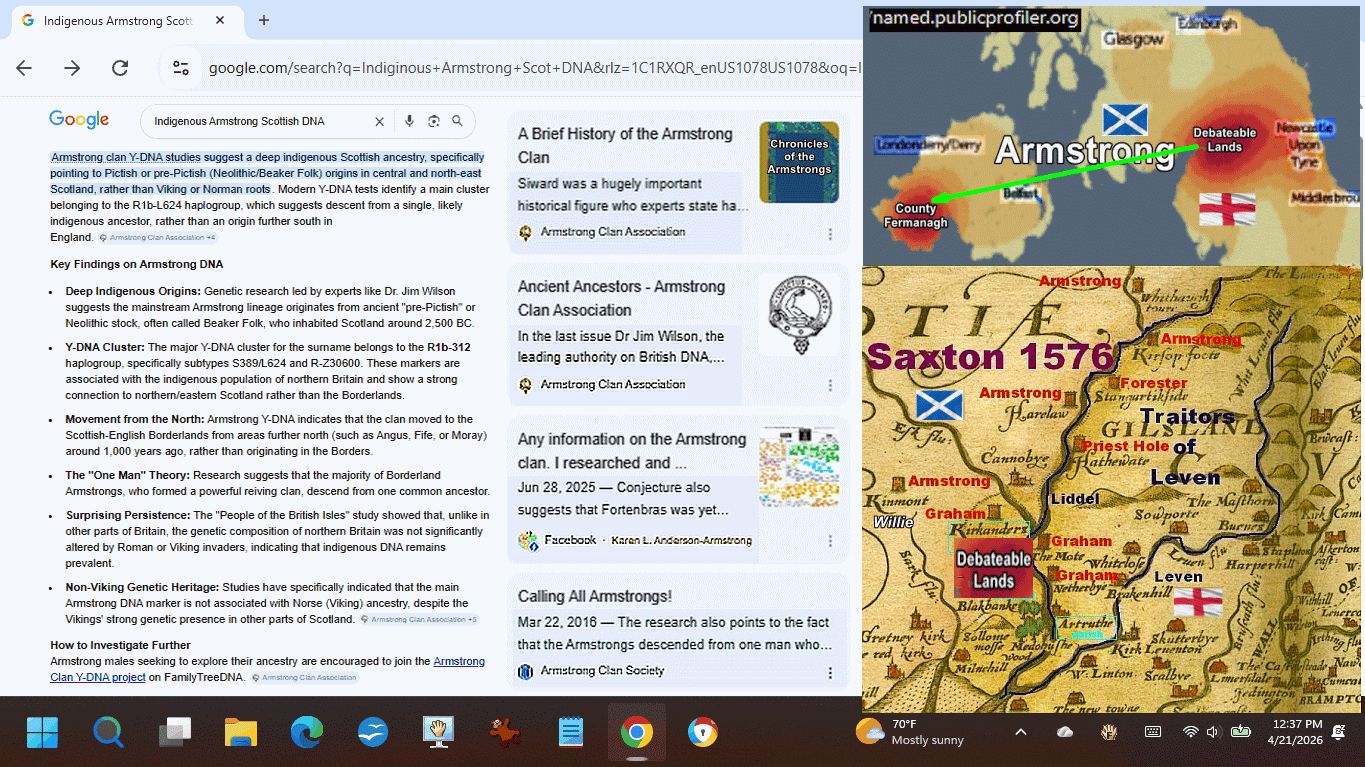Open search by image camera icon

click(x=434, y=121)
